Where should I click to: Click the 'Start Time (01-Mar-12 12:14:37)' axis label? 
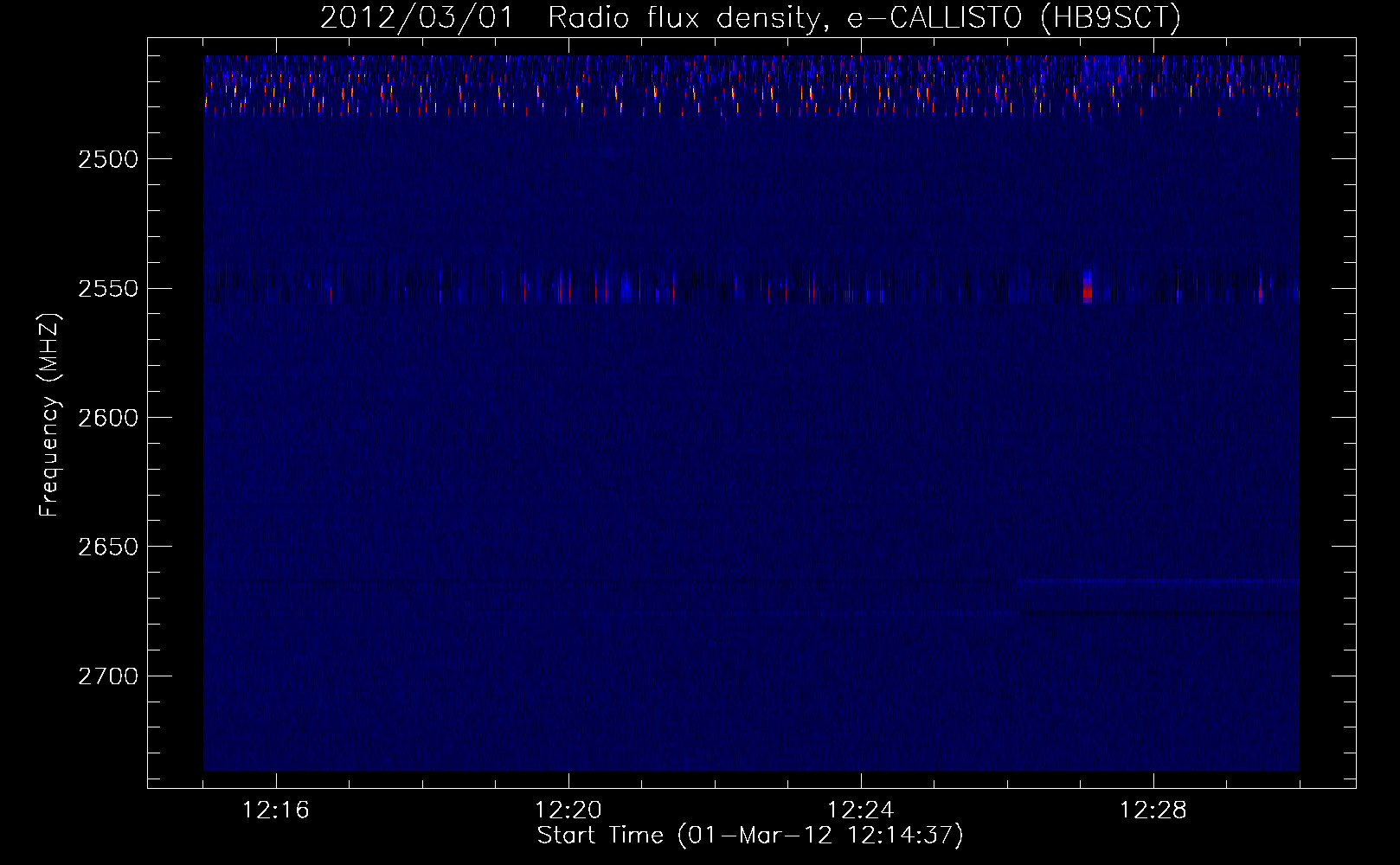click(x=750, y=836)
